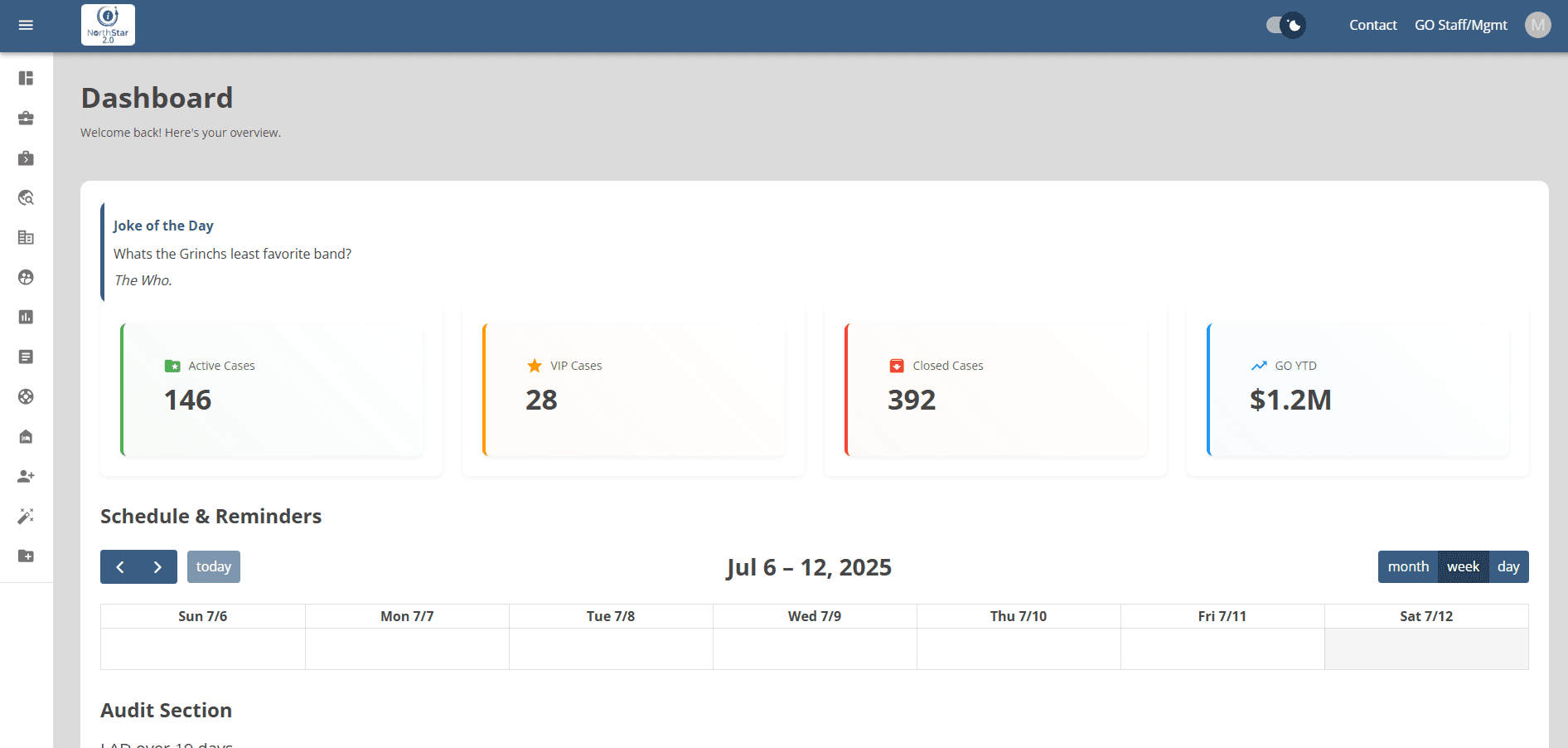Go to previous week in calendar
Screen dimensions: 1568x748
120,567
